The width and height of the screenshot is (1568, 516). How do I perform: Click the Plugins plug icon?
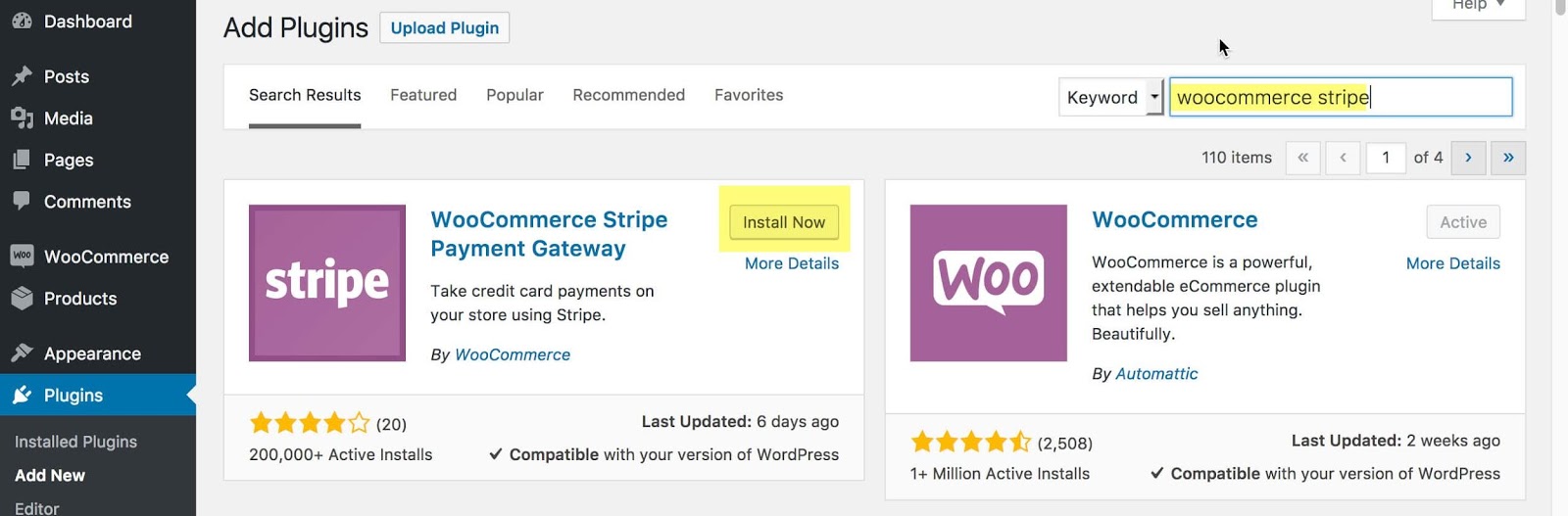22,395
